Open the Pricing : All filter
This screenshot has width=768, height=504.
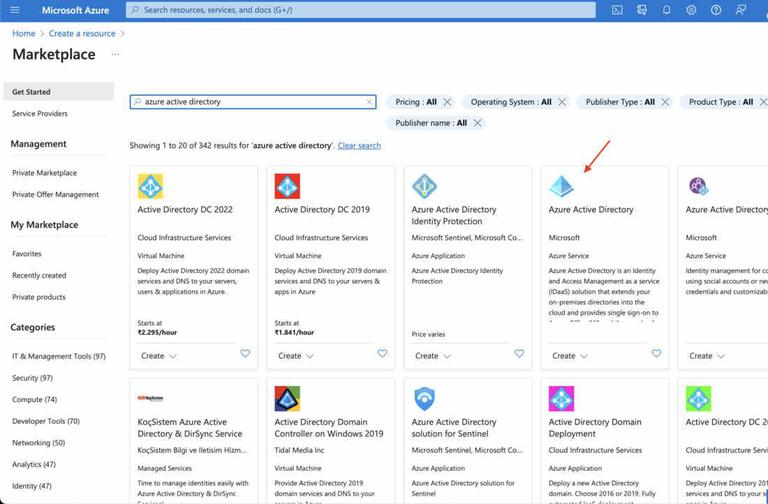415,102
